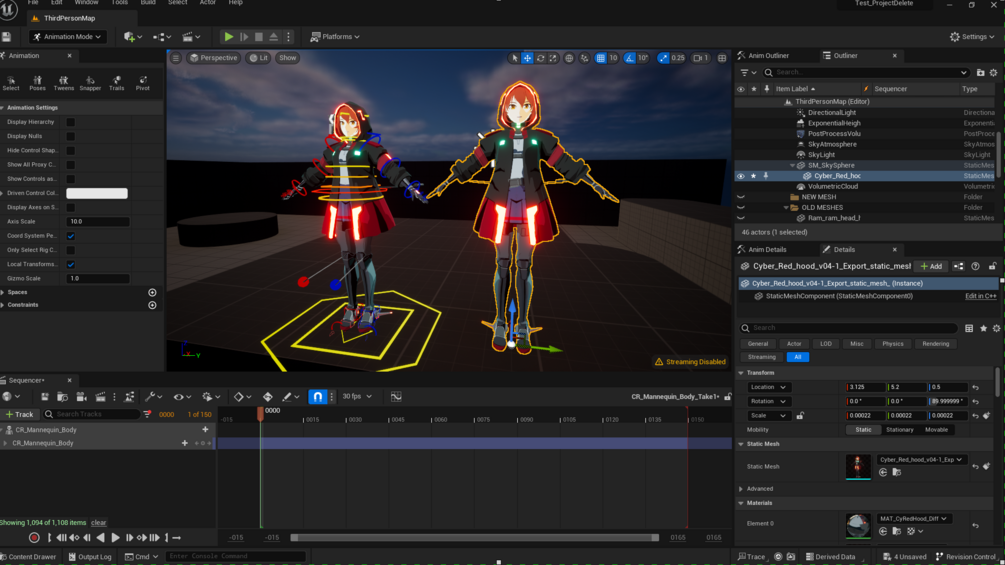Click the Snapper tool icon
This screenshot has width=1005, height=565.
coord(90,82)
